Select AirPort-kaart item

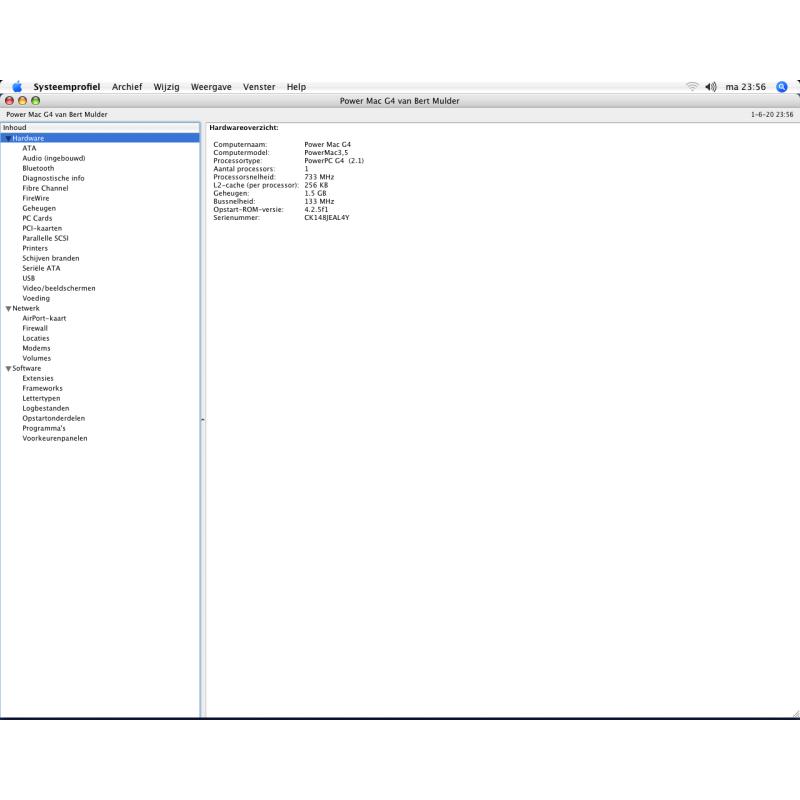[44, 318]
